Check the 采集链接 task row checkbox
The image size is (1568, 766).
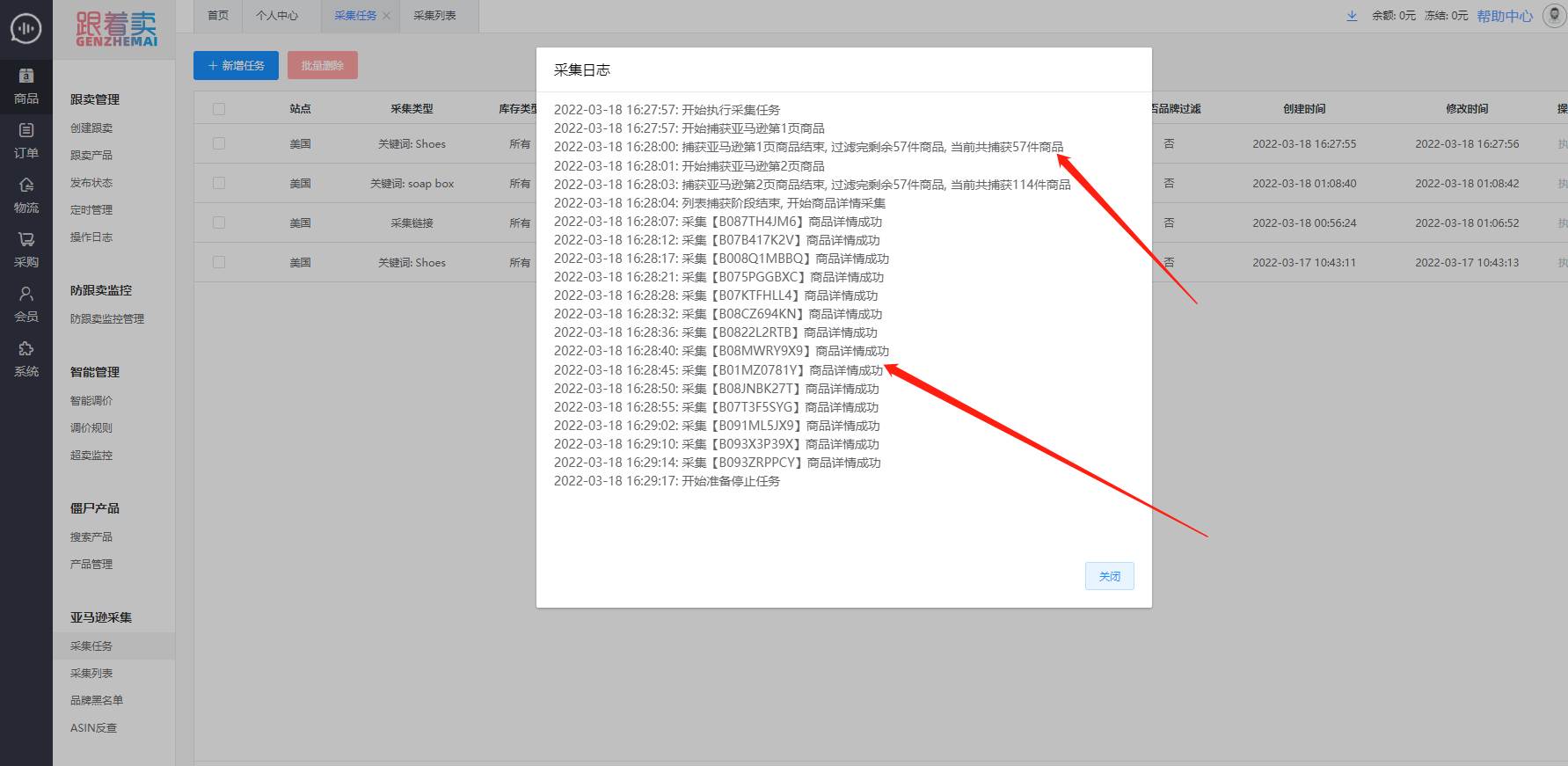219,223
